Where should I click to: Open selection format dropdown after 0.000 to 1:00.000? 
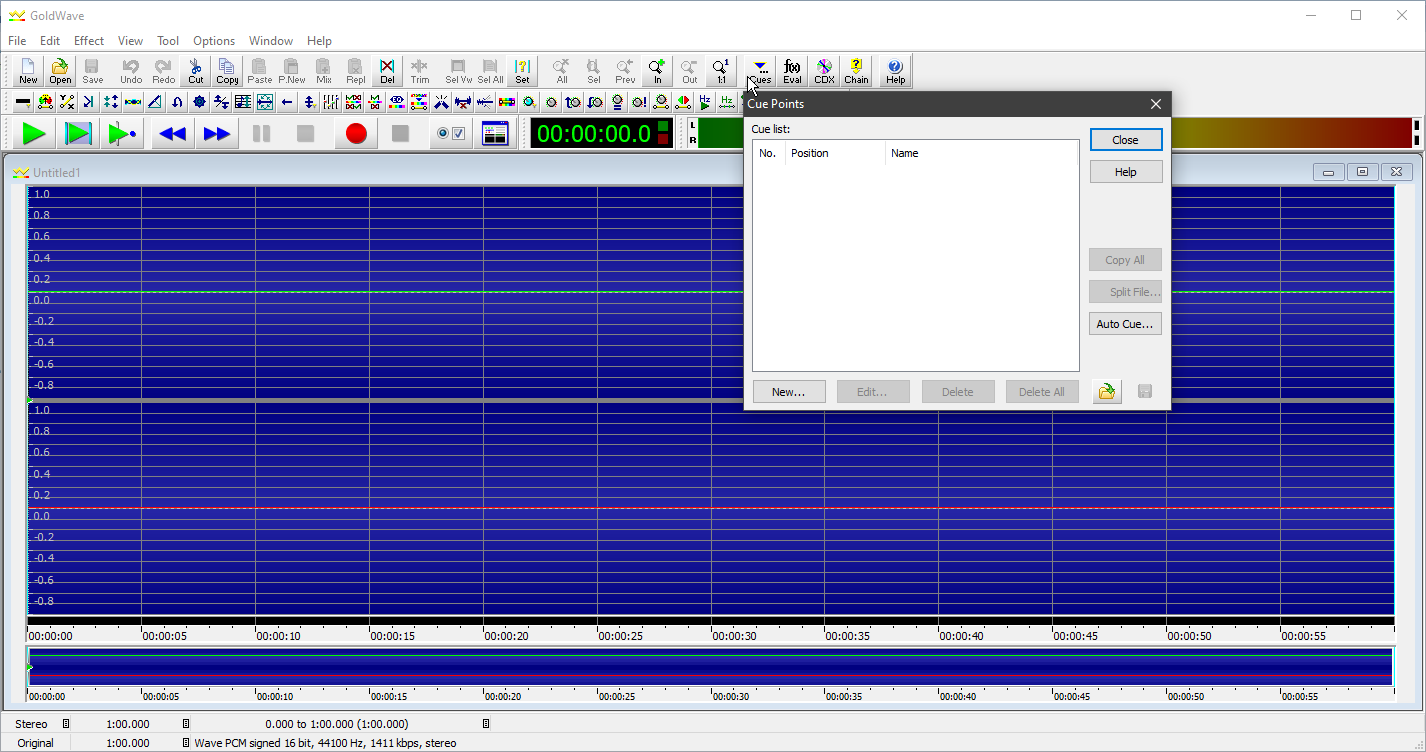486,723
